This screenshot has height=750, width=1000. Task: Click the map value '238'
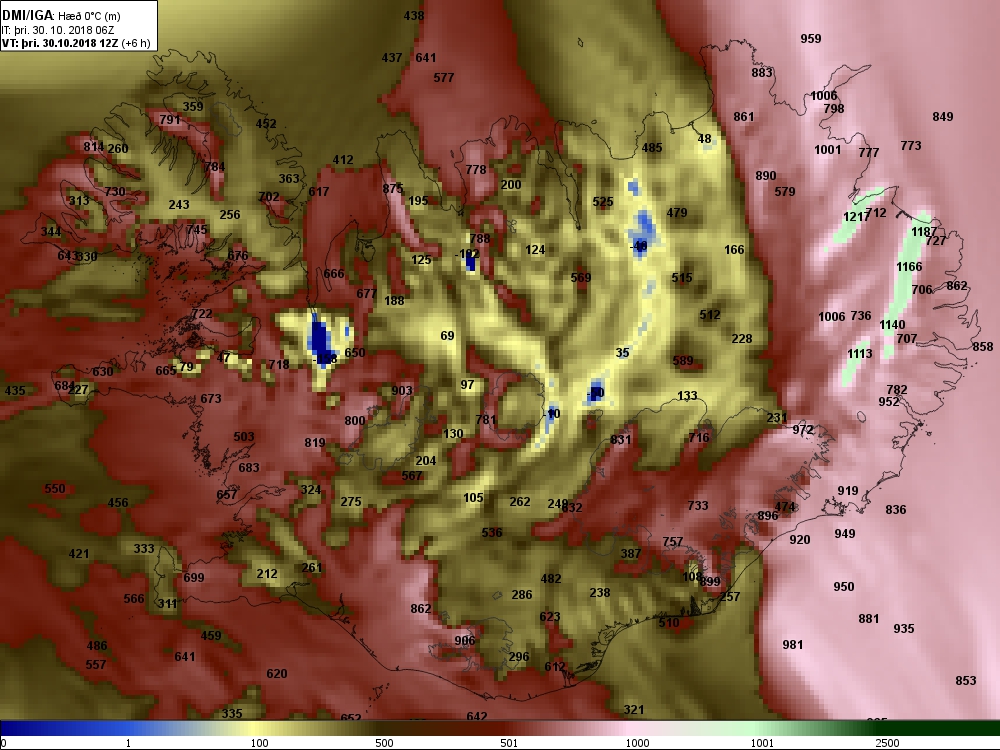(599, 593)
